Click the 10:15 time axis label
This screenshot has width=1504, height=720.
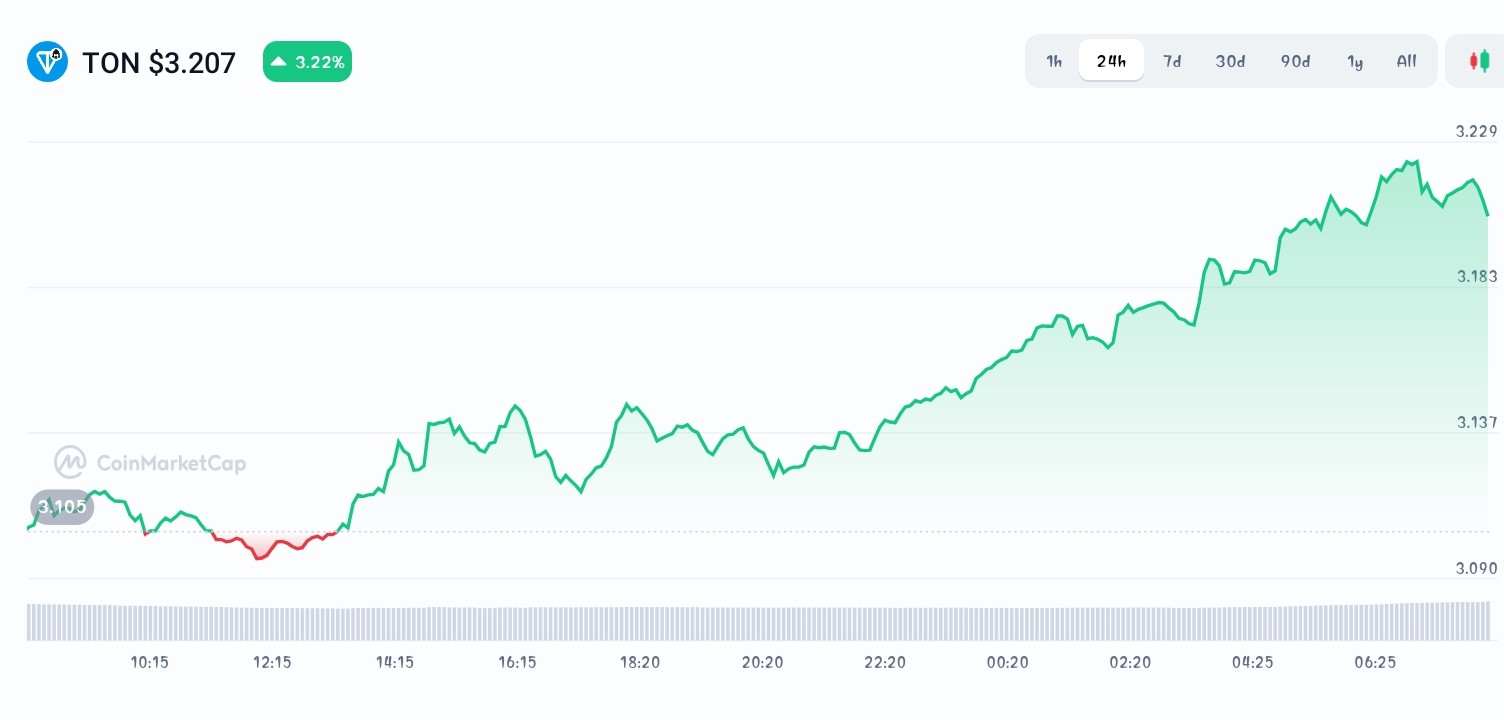(149, 662)
